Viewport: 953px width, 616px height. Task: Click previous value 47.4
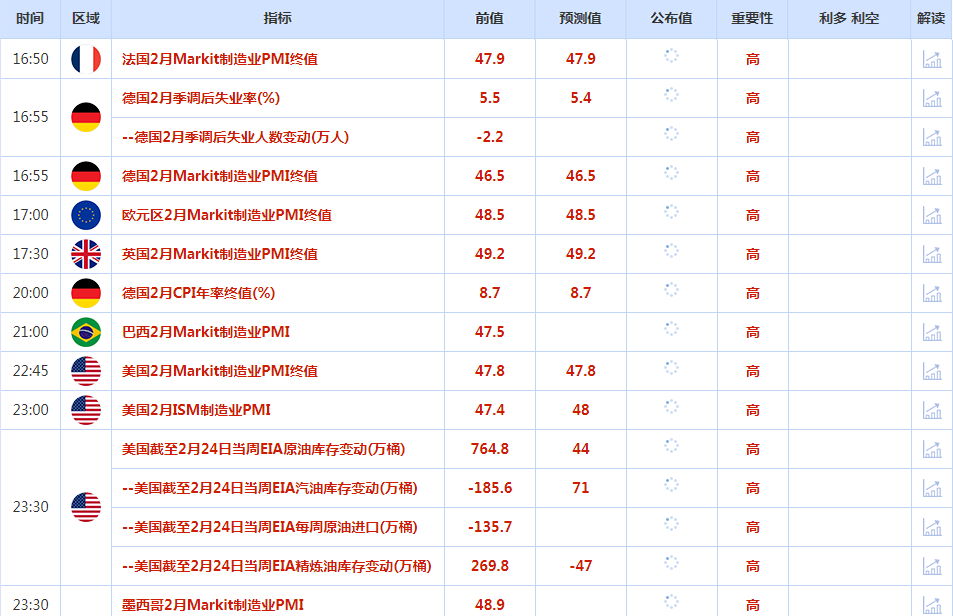coord(490,410)
